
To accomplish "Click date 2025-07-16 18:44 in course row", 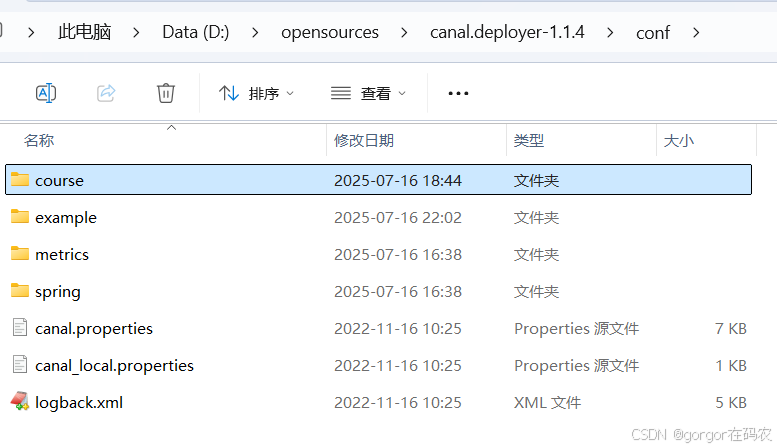I will tap(397, 180).
